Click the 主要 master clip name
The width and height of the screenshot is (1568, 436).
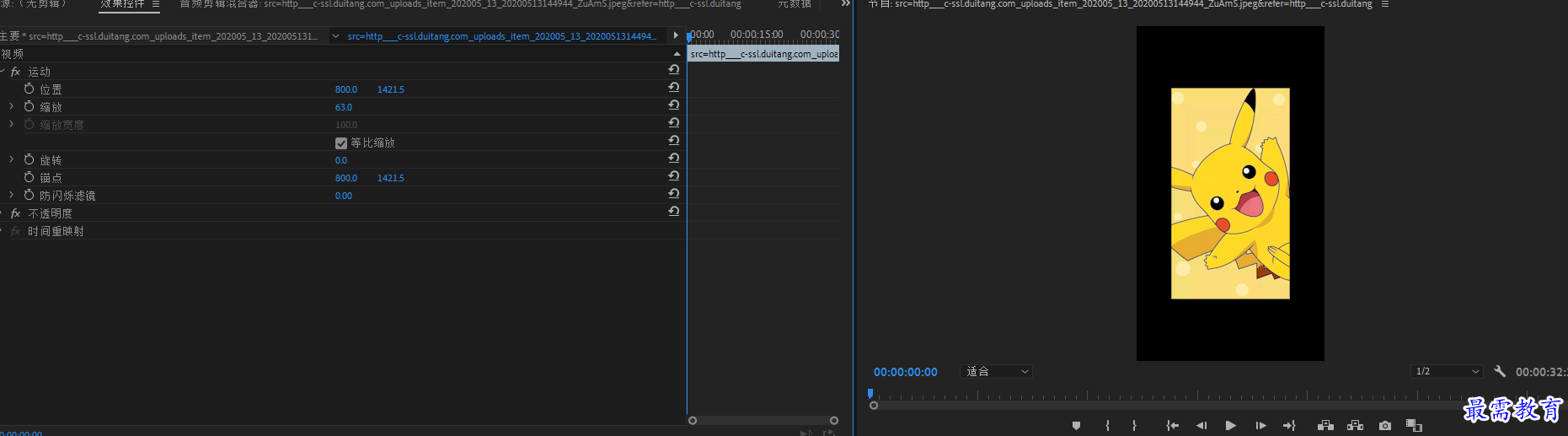159,36
